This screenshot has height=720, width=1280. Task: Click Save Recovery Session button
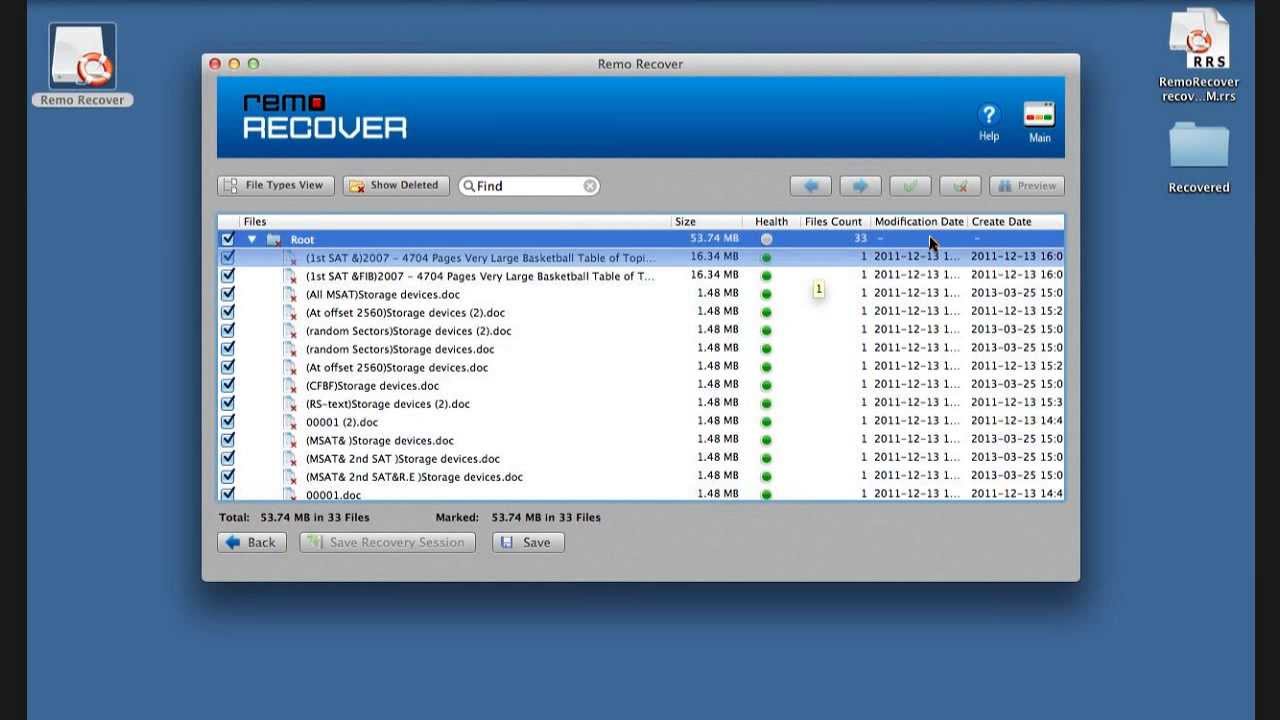tap(386, 542)
